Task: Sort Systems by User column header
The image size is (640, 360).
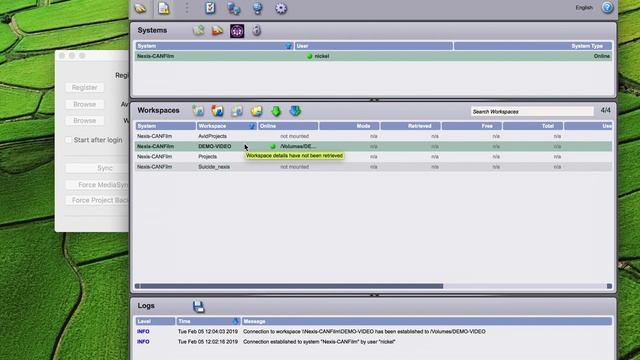Action: 373,46
